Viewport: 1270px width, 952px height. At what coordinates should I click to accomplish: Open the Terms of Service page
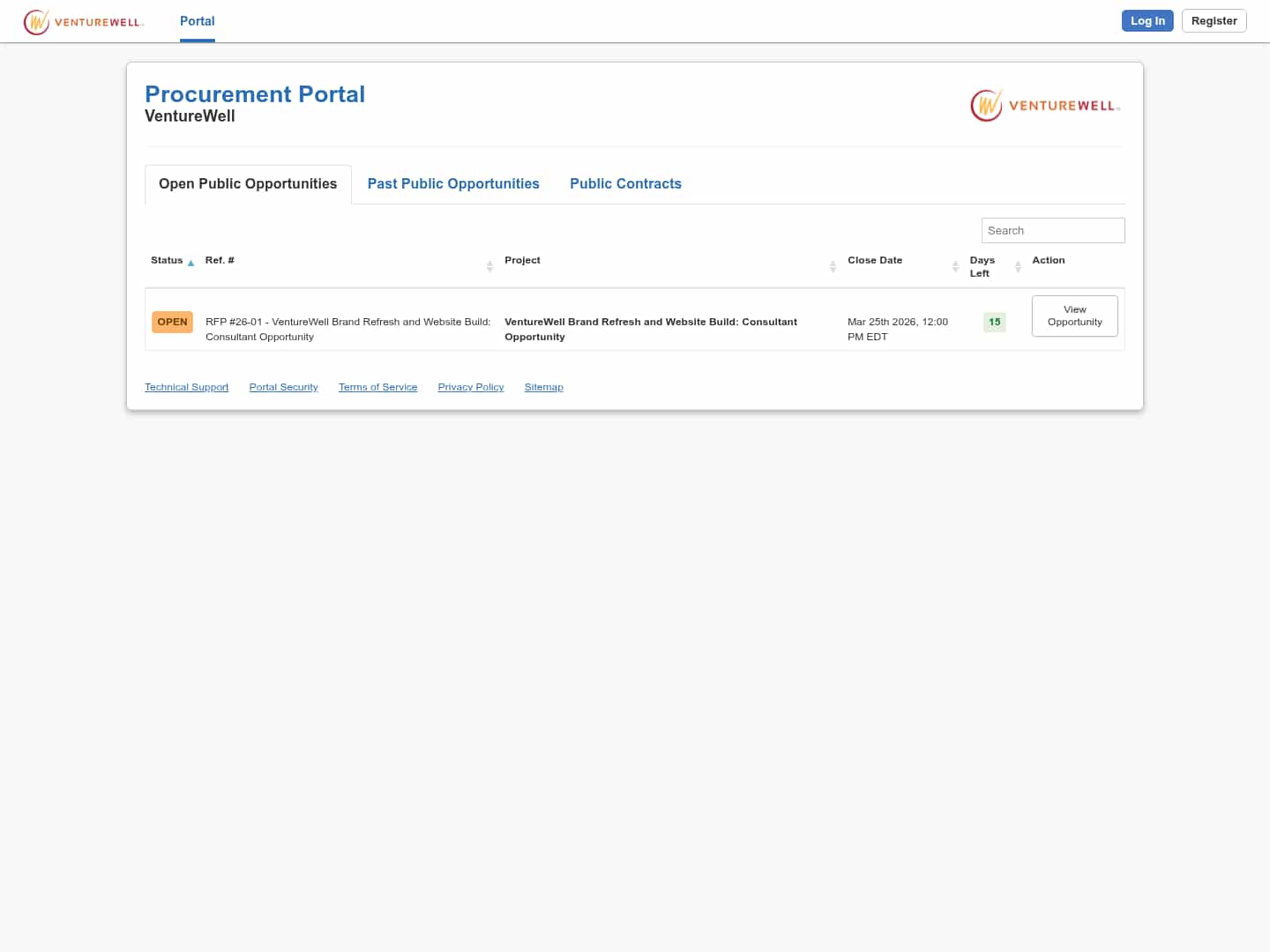tap(377, 386)
